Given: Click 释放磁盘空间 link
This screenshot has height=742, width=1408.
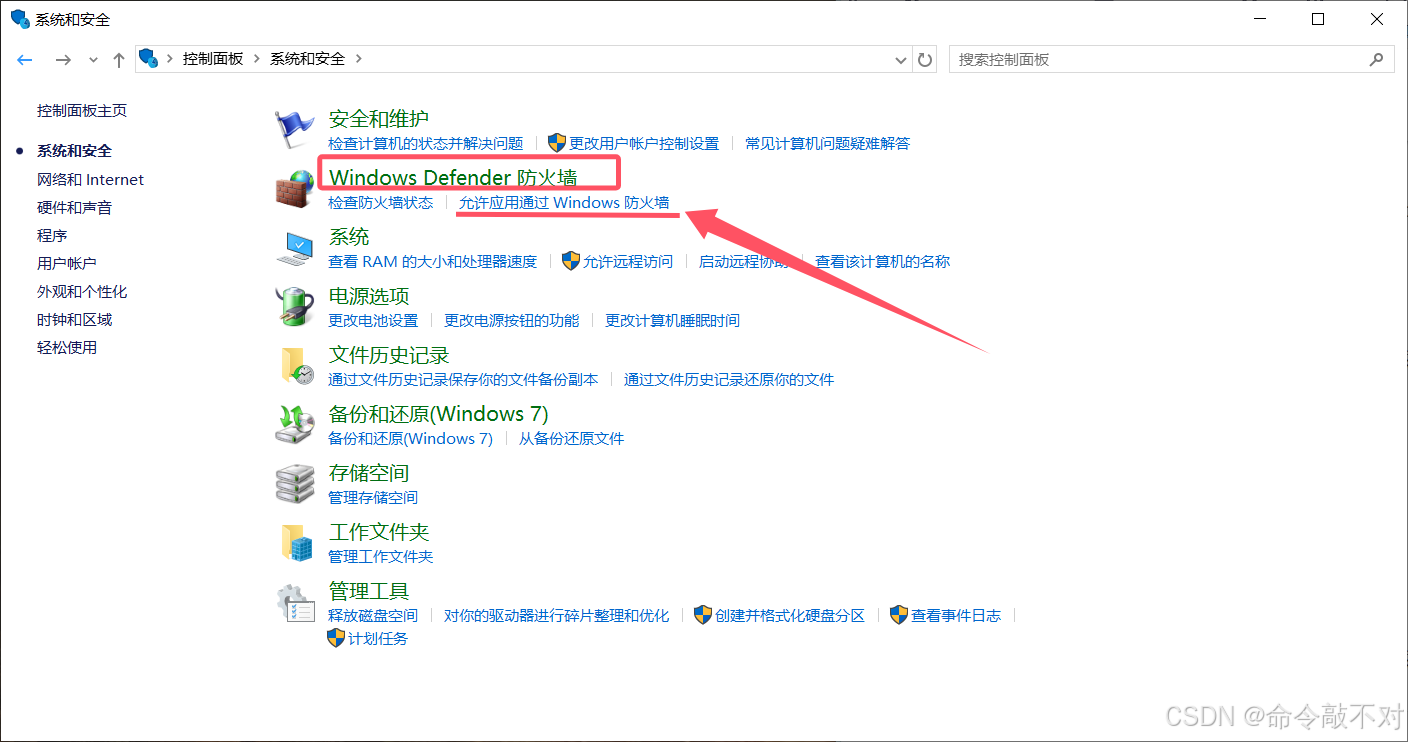Looking at the screenshot, I should [x=373, y=615].
